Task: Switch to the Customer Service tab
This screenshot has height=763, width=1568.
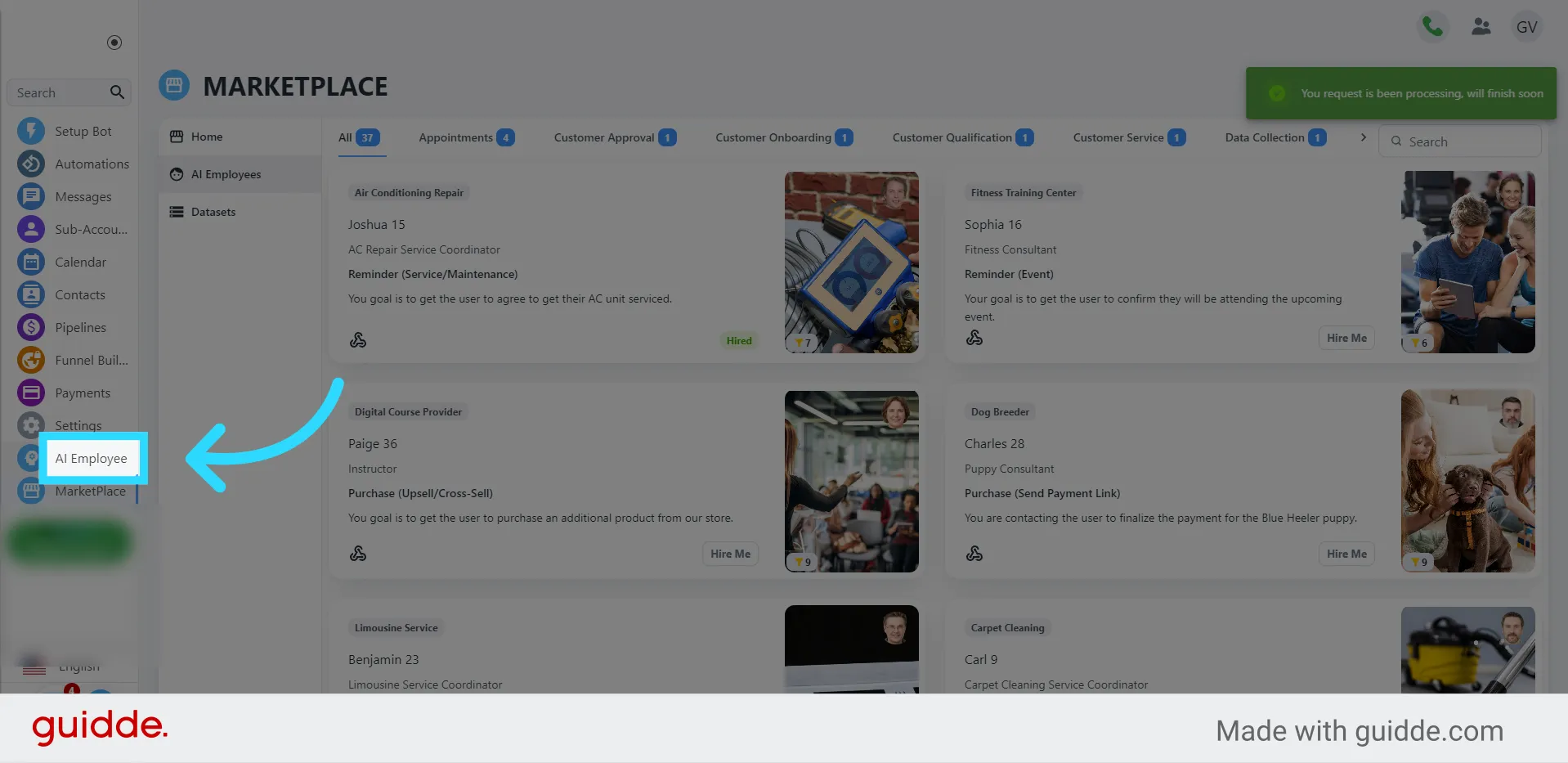Action: tap(1129, 137)
